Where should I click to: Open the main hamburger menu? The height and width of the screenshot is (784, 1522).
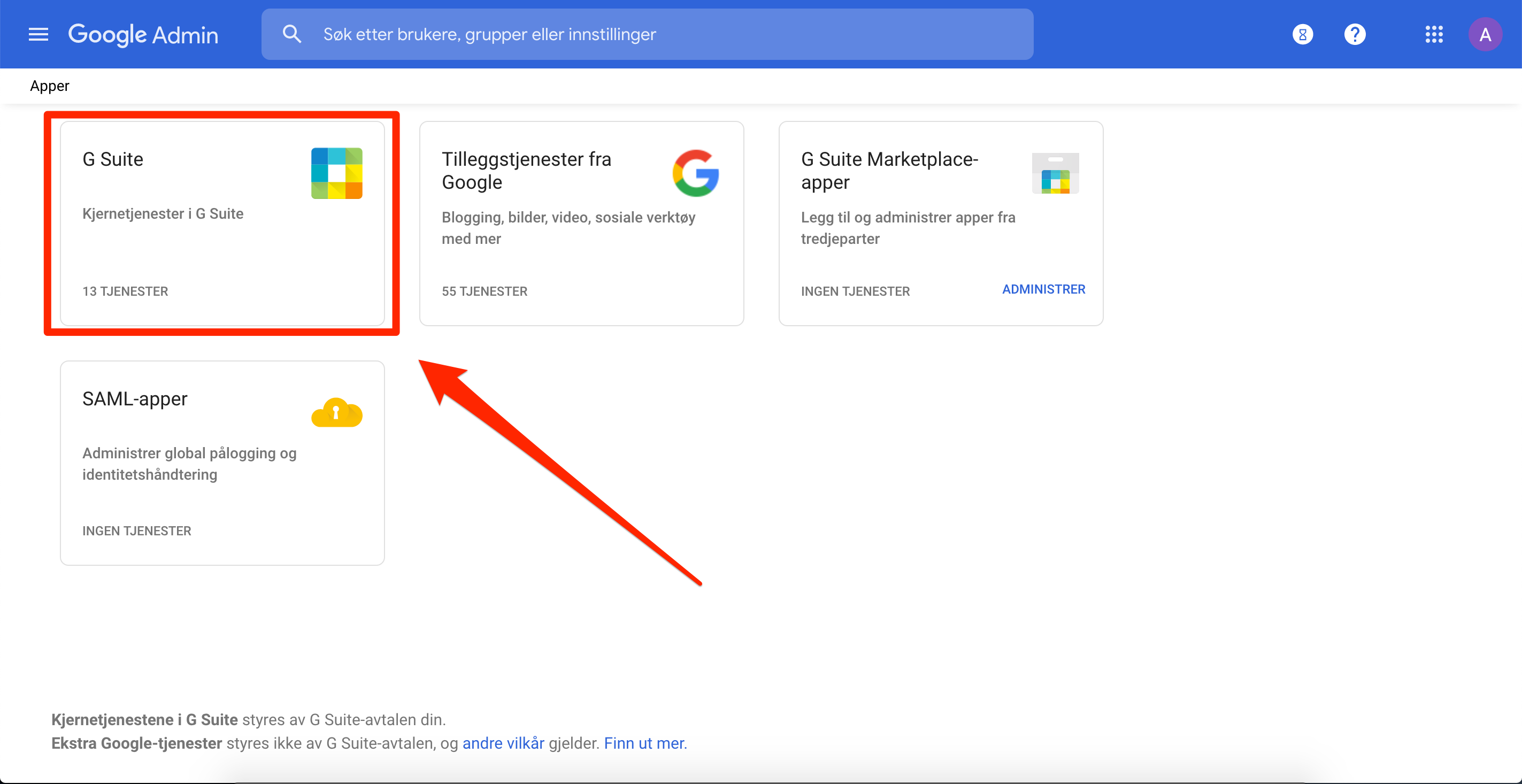click(39, 34)
